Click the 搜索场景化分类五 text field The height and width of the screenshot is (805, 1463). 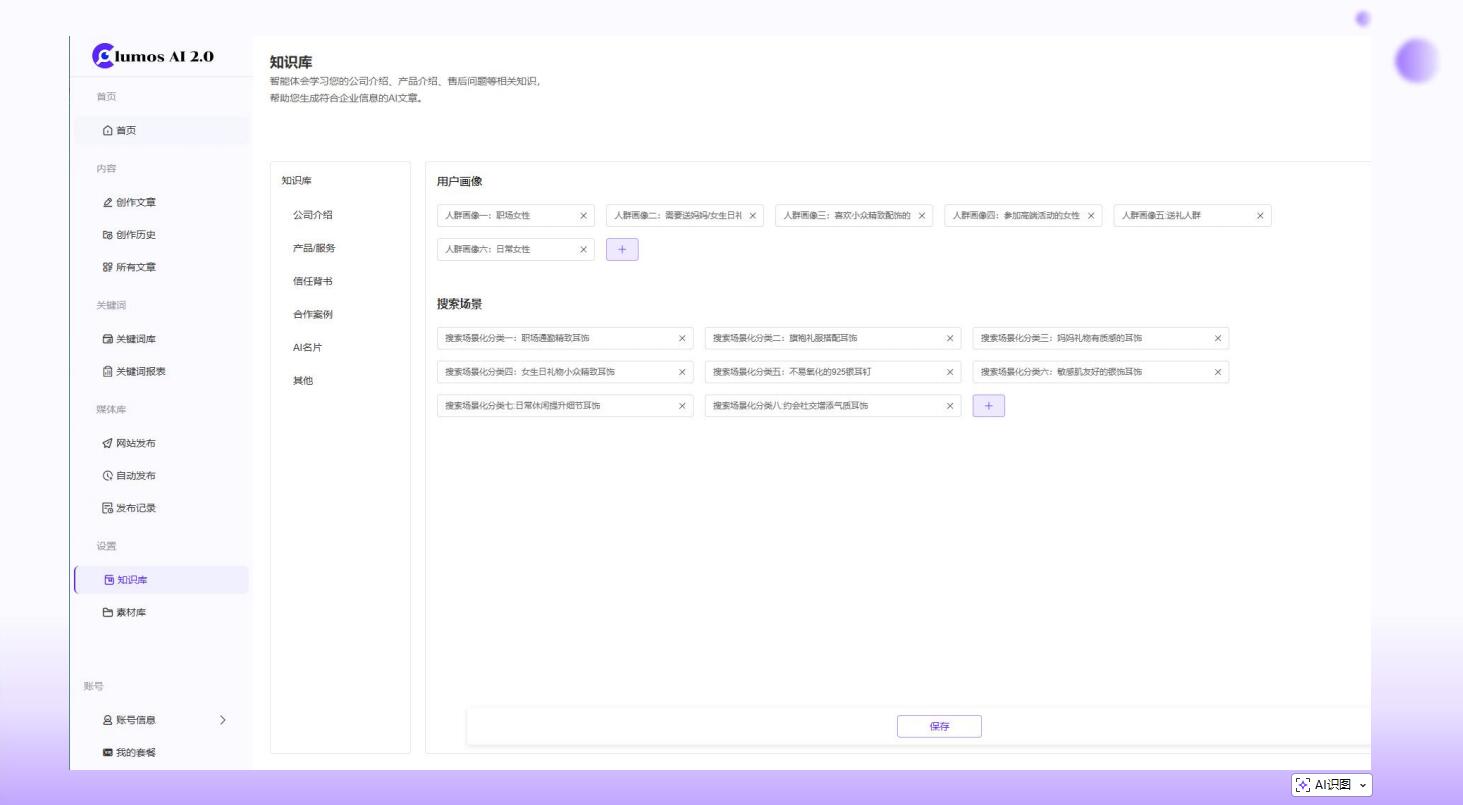[x=820, y=372]
